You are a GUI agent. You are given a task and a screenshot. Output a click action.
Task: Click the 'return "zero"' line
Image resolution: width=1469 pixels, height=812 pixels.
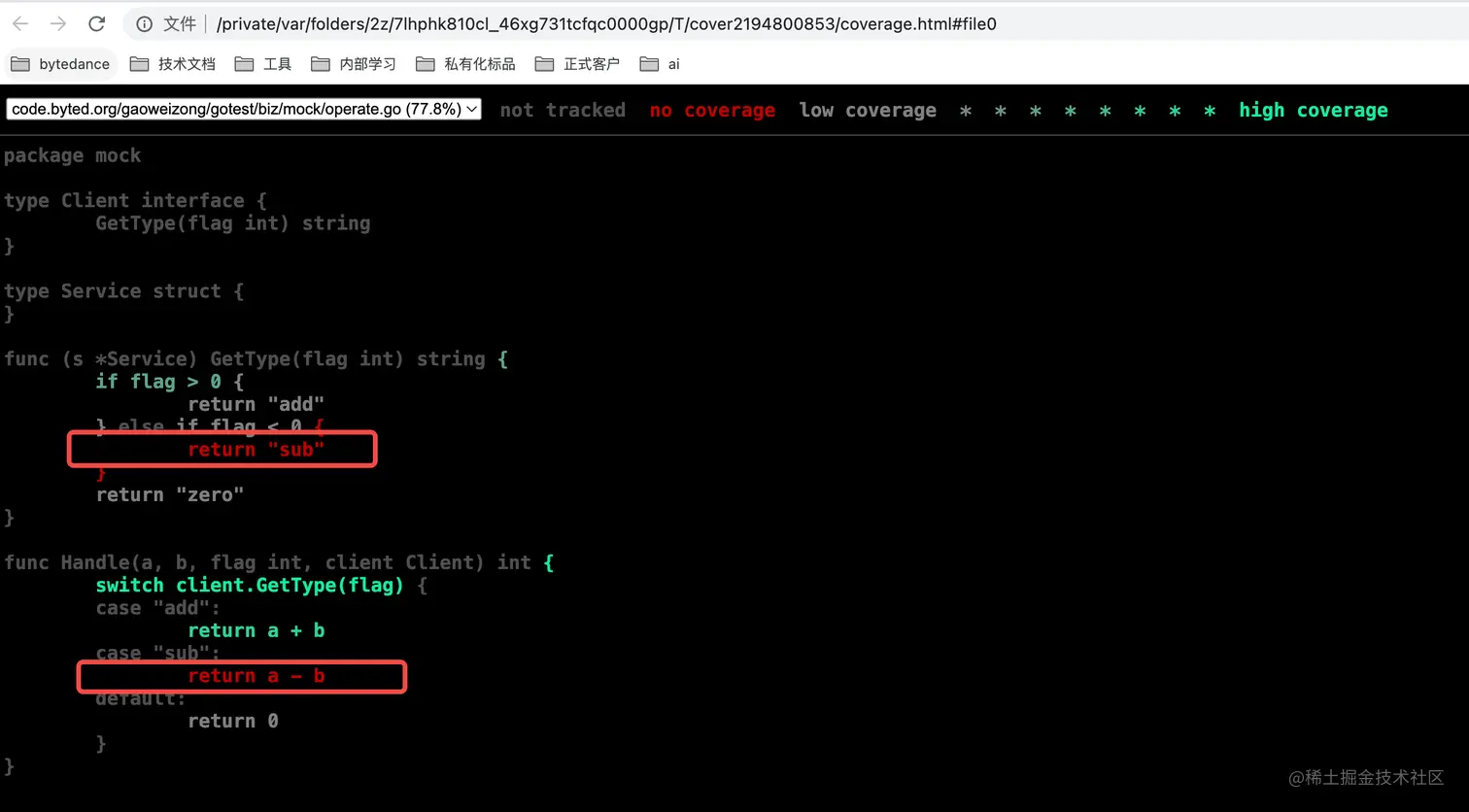pos(170,495)
